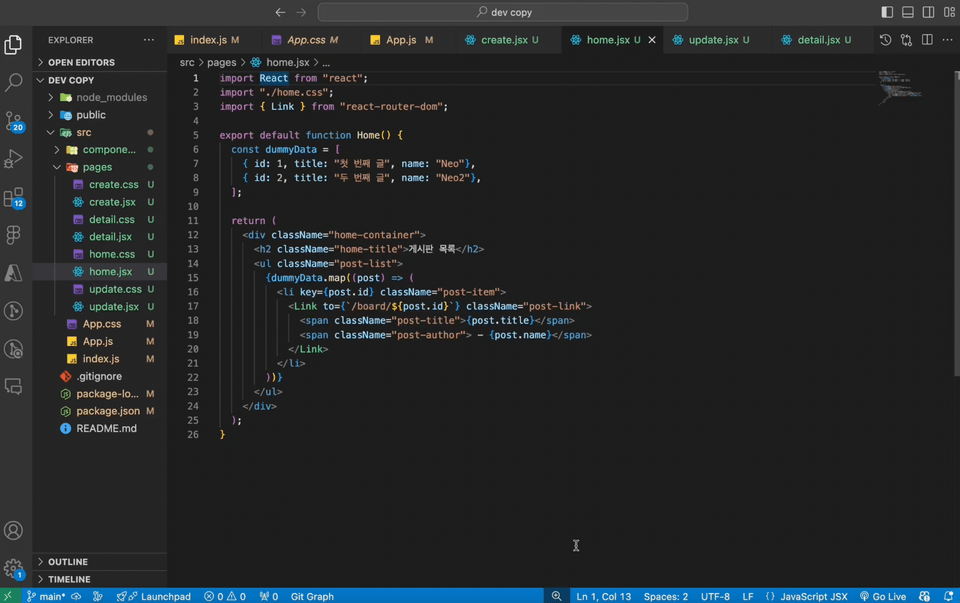This screenshot has height=603, width=960.
Task: Collapse the src folder
Action: pos(100,132)
